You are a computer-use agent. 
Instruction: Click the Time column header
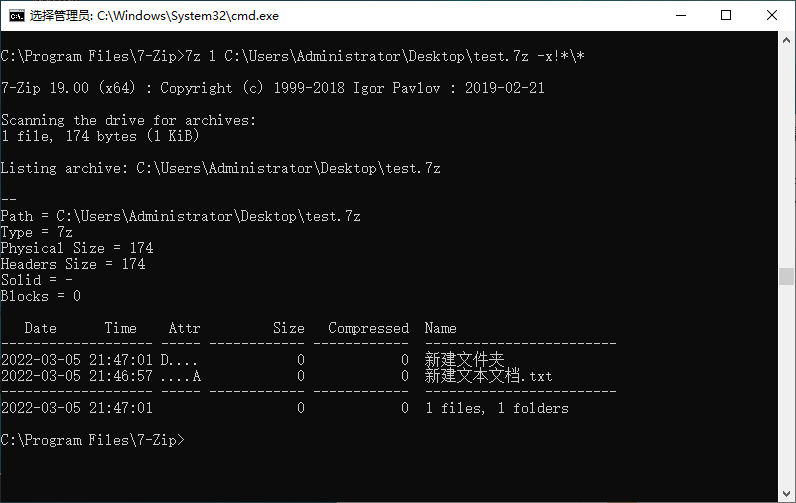click(120, 328)
